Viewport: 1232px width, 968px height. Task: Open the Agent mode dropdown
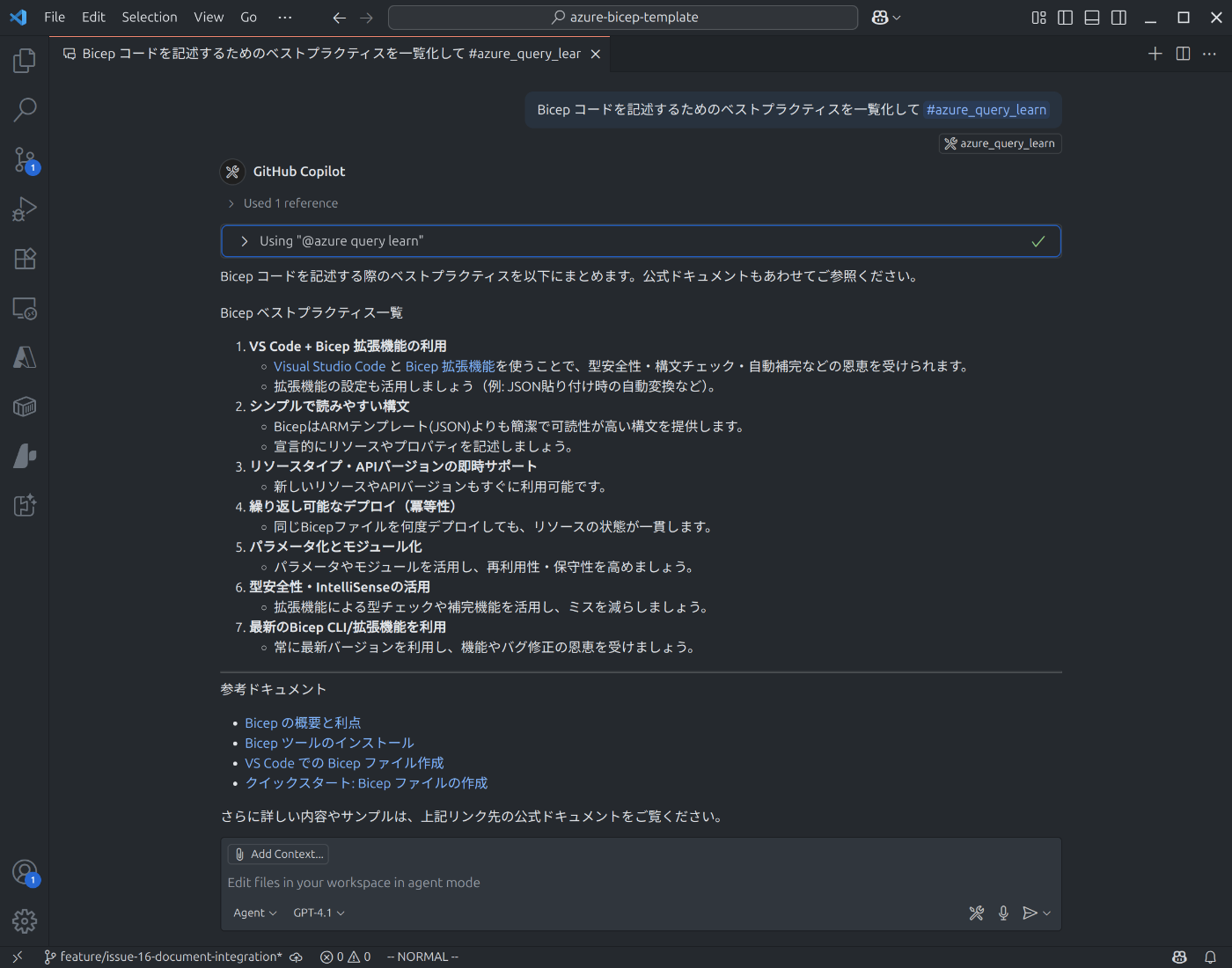point(255,913)
